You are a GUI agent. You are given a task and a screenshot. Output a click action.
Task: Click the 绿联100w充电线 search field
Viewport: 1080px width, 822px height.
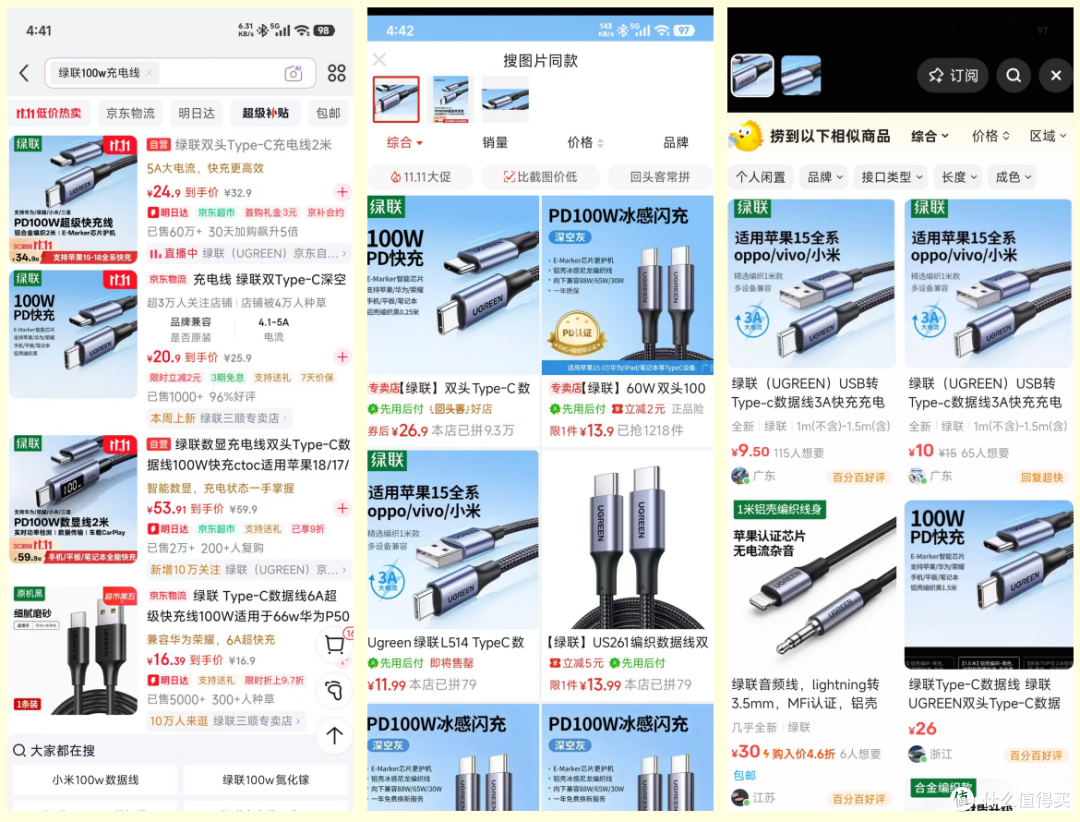[x=180, y=73]
